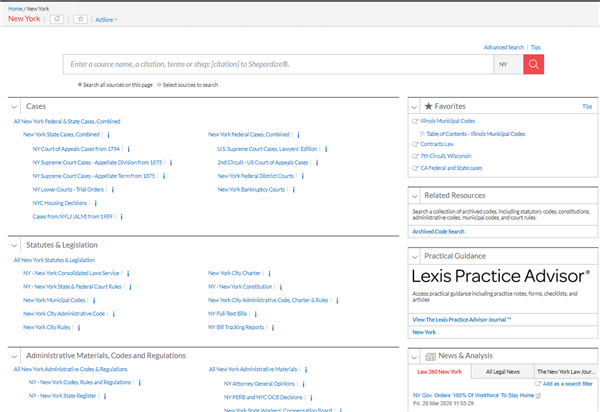This screenshot has height=412, width=600.
Task: Click the Home breadcrumb link
Action: pos(15,8)
